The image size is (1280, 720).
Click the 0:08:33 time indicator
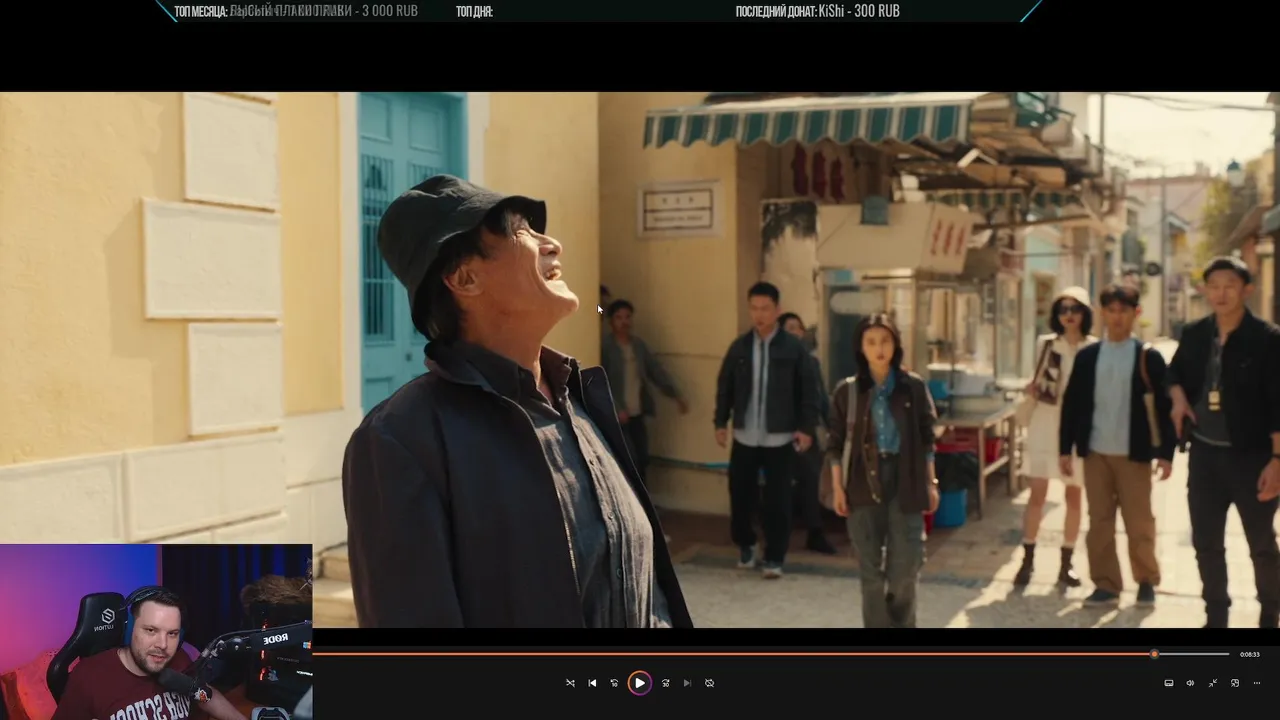pyautogui.click(x=1249, y=654)
